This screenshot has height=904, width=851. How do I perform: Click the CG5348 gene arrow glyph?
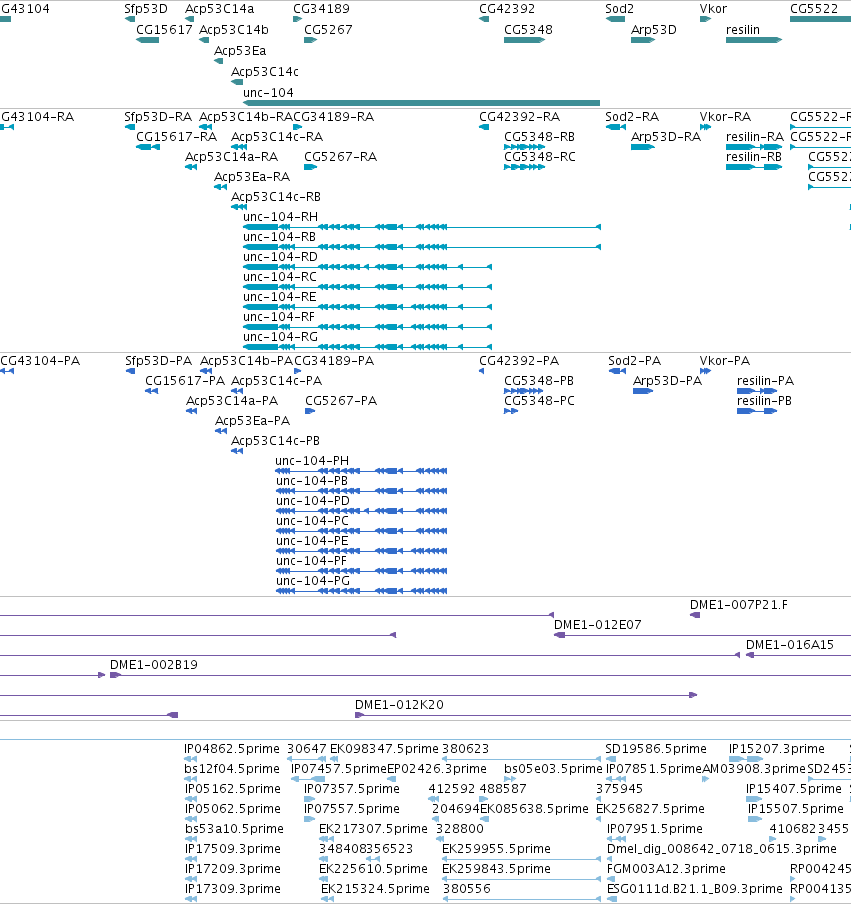click(524, 40)
